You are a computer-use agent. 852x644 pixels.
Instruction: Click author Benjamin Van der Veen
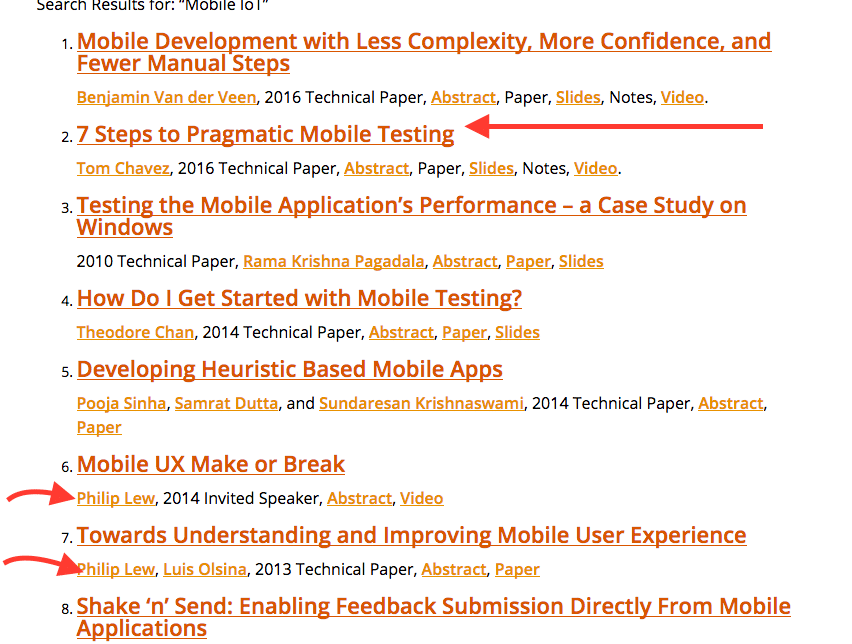coord(166,97)
